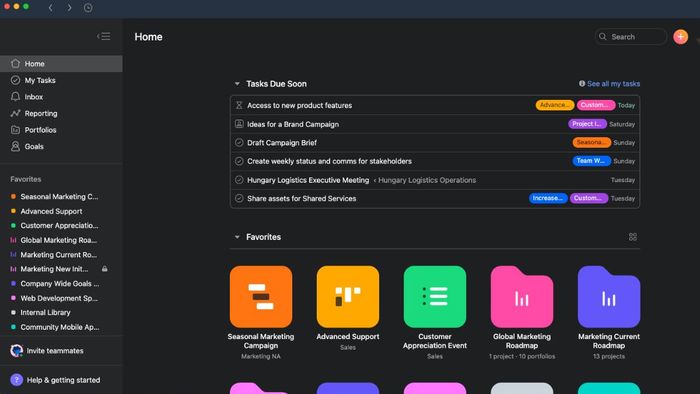
Task: Open the Global Marketing Roadmap pink folder
Action: pos(522,297)
